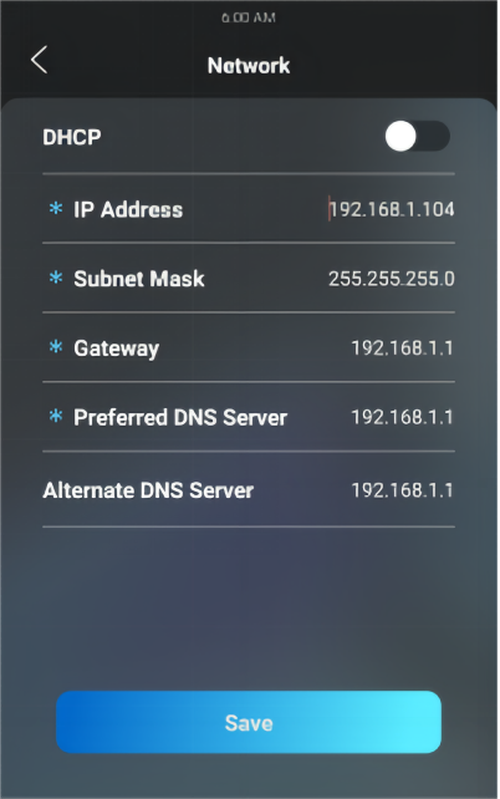Edit the IP Address field 192.168.1.104
500x799 pixels.
[391, 209]
